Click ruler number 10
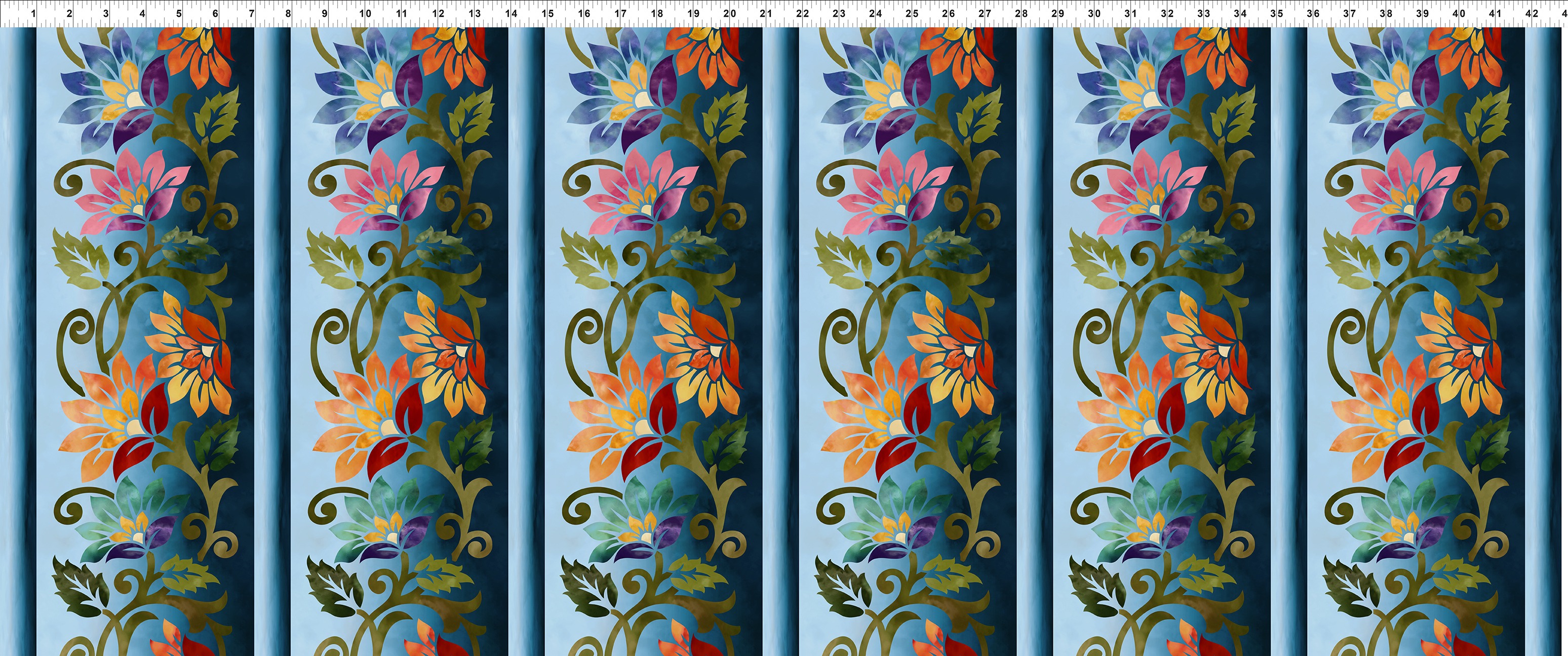The width and height of the screenshot is (1568, 656). coord(365,13)
